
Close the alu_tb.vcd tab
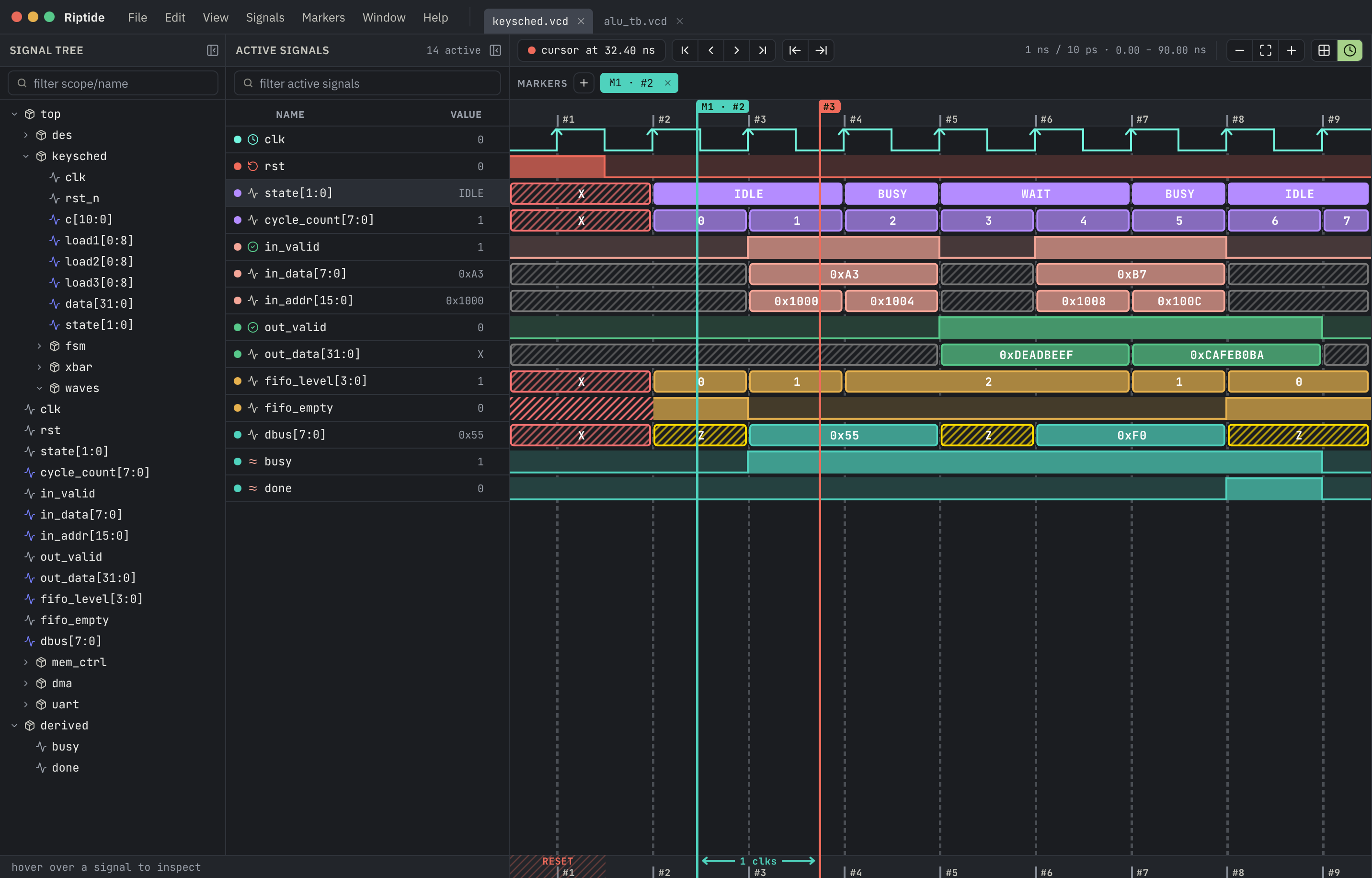tap(680, 21)
